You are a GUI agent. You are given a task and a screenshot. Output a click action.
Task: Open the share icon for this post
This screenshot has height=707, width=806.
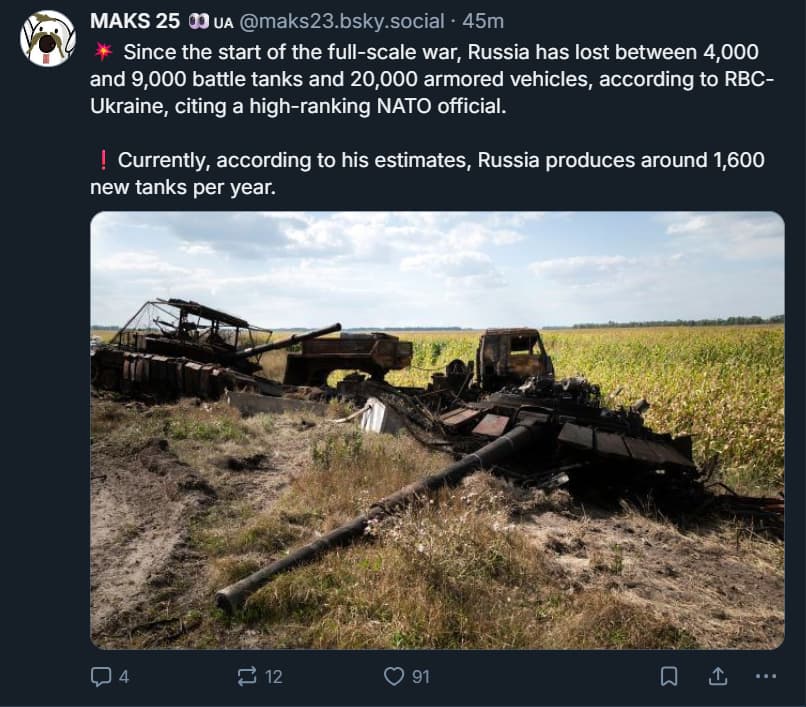tap(717, 677)
